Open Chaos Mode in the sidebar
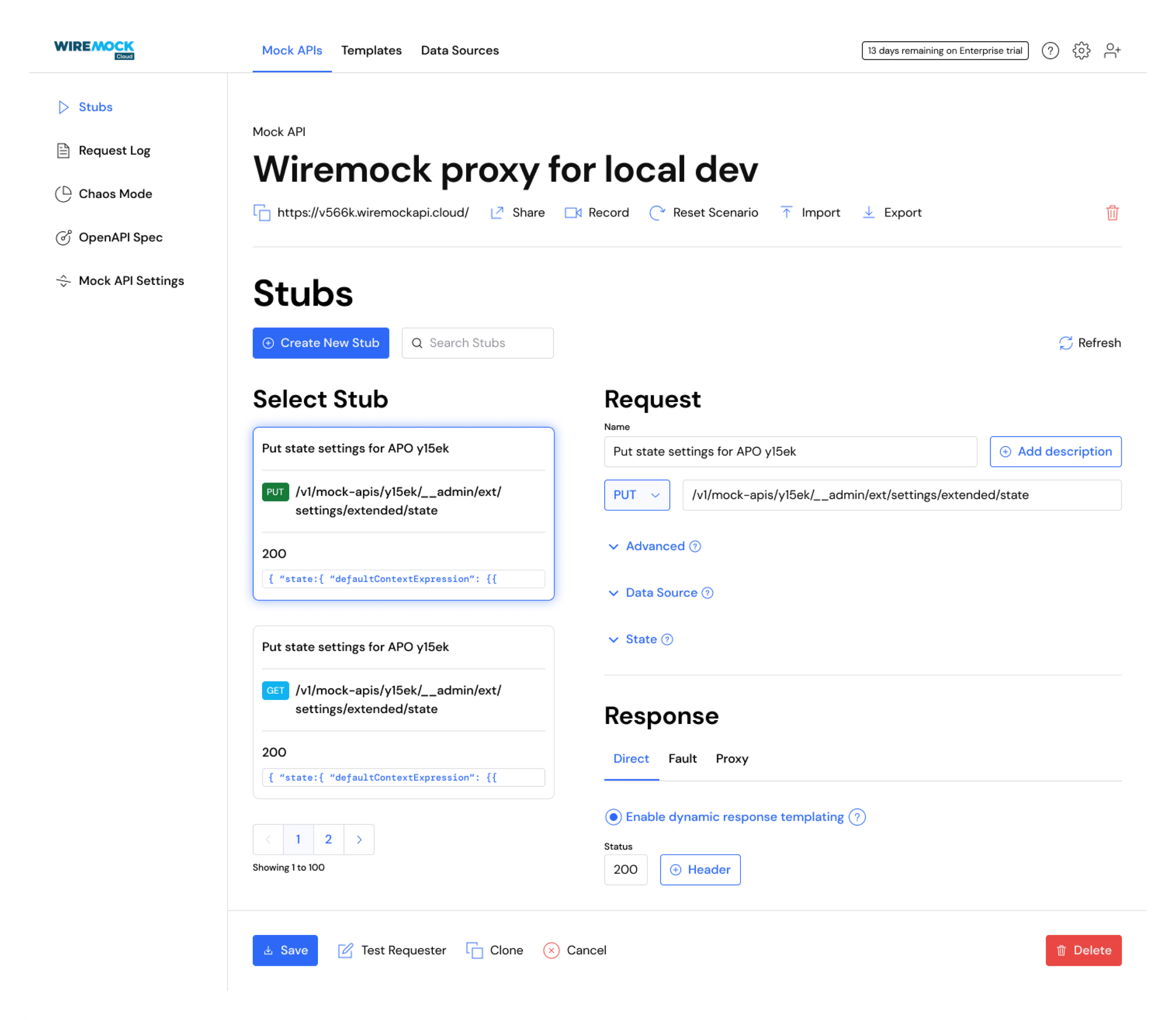The image size is (1176, 1020). click(x=115, y=194)
